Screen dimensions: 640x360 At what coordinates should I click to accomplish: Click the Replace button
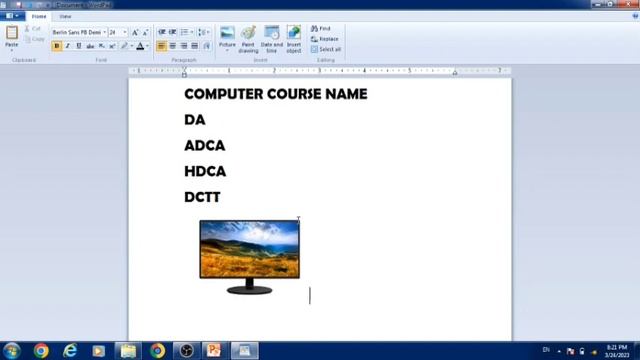point(325,39)
